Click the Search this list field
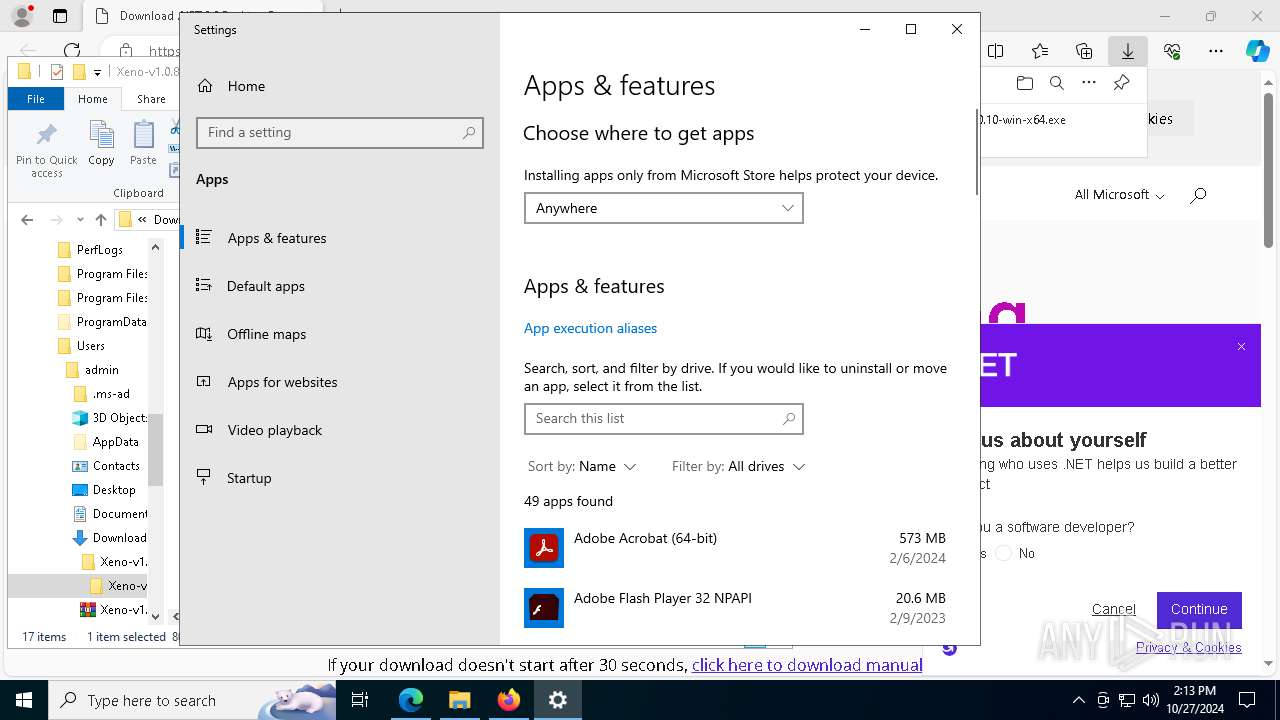The width and height of the screenshot is (1280, 720). click(x=663, y=418)
